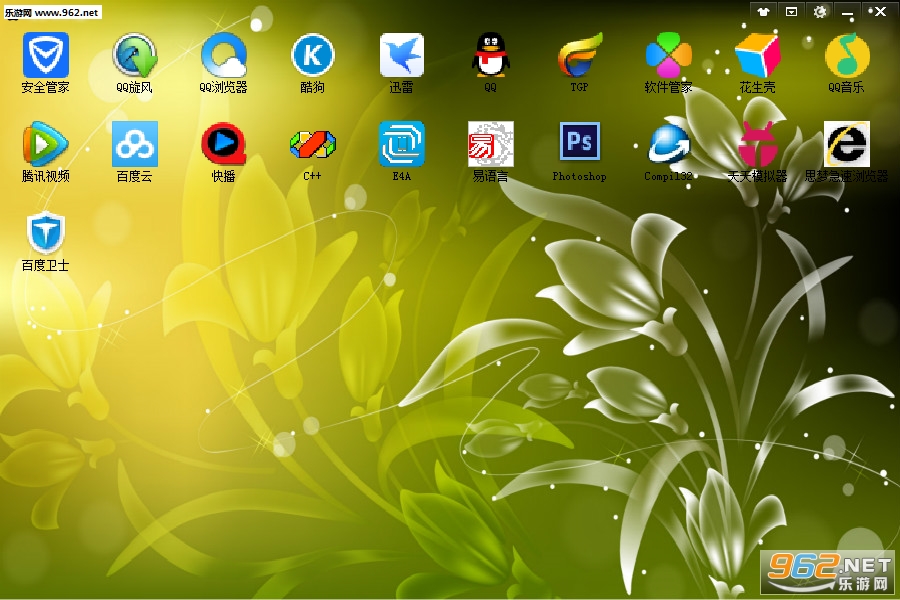Image resolution: width=900 pixels, height=600 pixels.
Task: Launch the Photoshop icon
Action: click(x=579, y=141)
